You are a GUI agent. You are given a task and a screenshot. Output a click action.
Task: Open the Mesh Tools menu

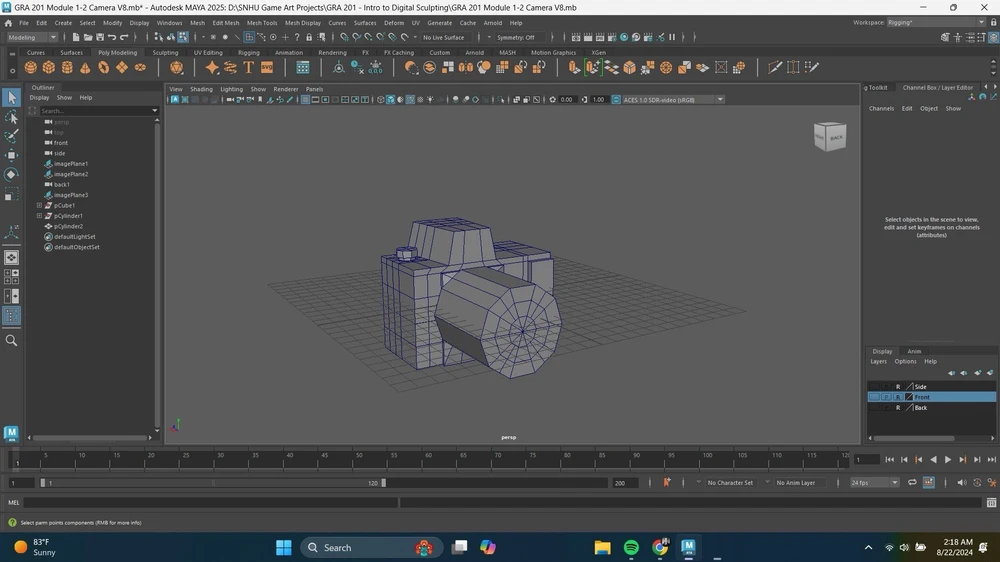(x=262, y=22)
